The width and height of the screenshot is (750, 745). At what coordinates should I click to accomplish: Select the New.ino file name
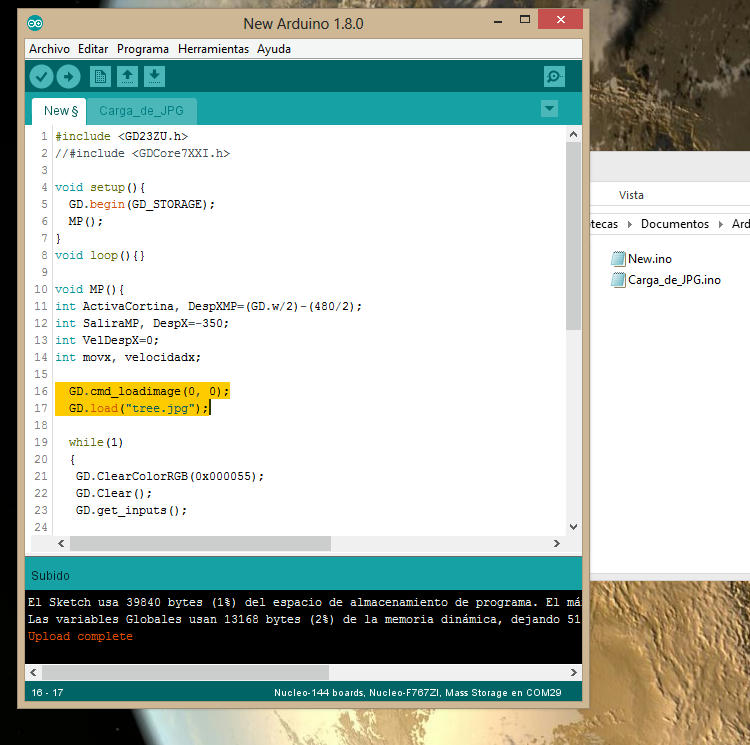click(x=650, y=259)
